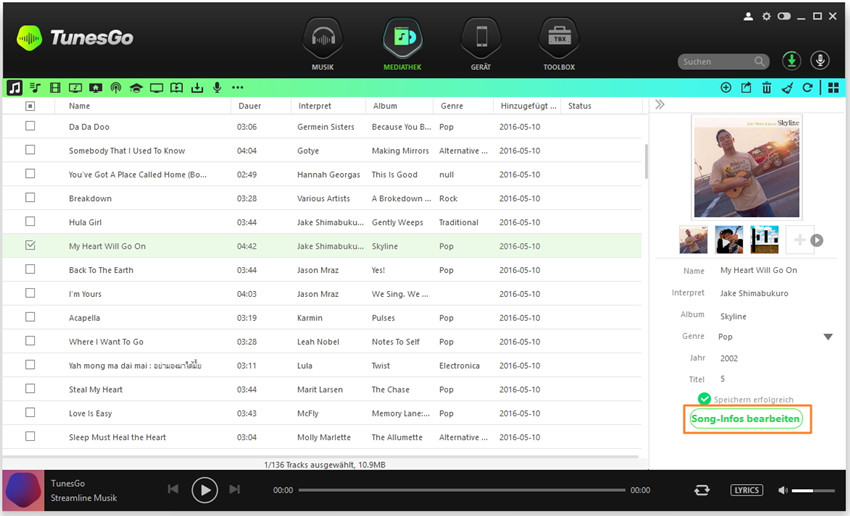Click the playback progress bar
Screen dimensions: 850x516
point(461,490)
